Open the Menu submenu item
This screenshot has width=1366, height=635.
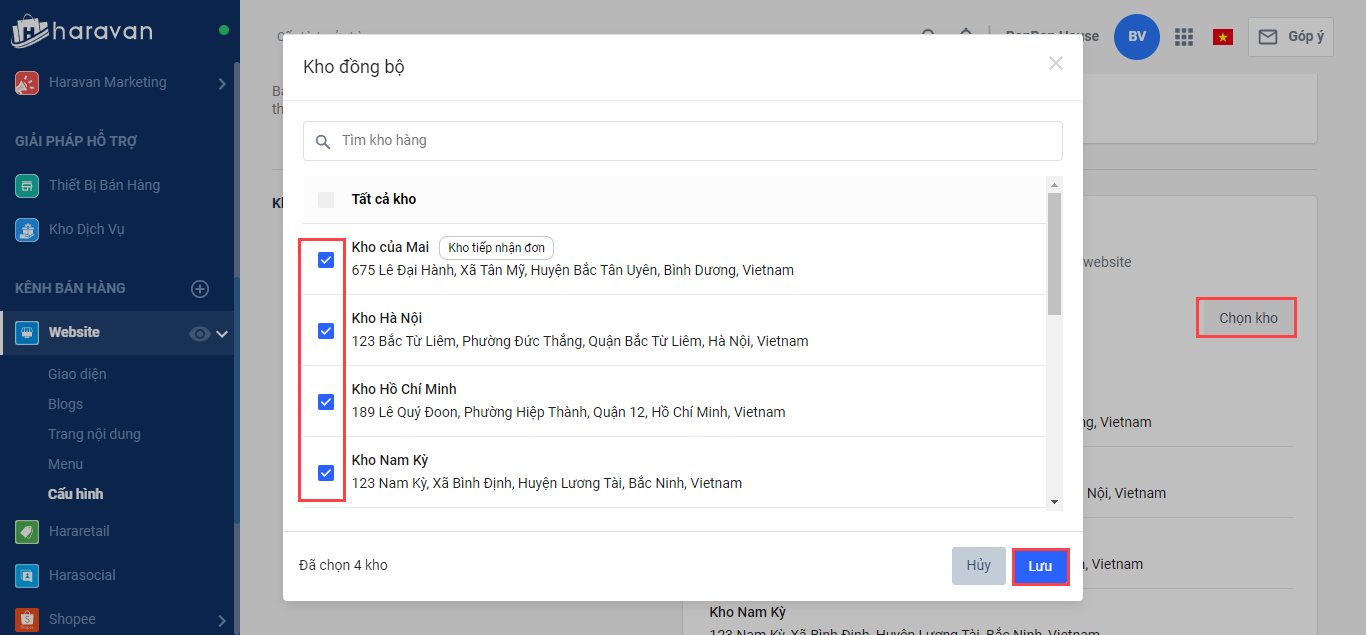65,464
